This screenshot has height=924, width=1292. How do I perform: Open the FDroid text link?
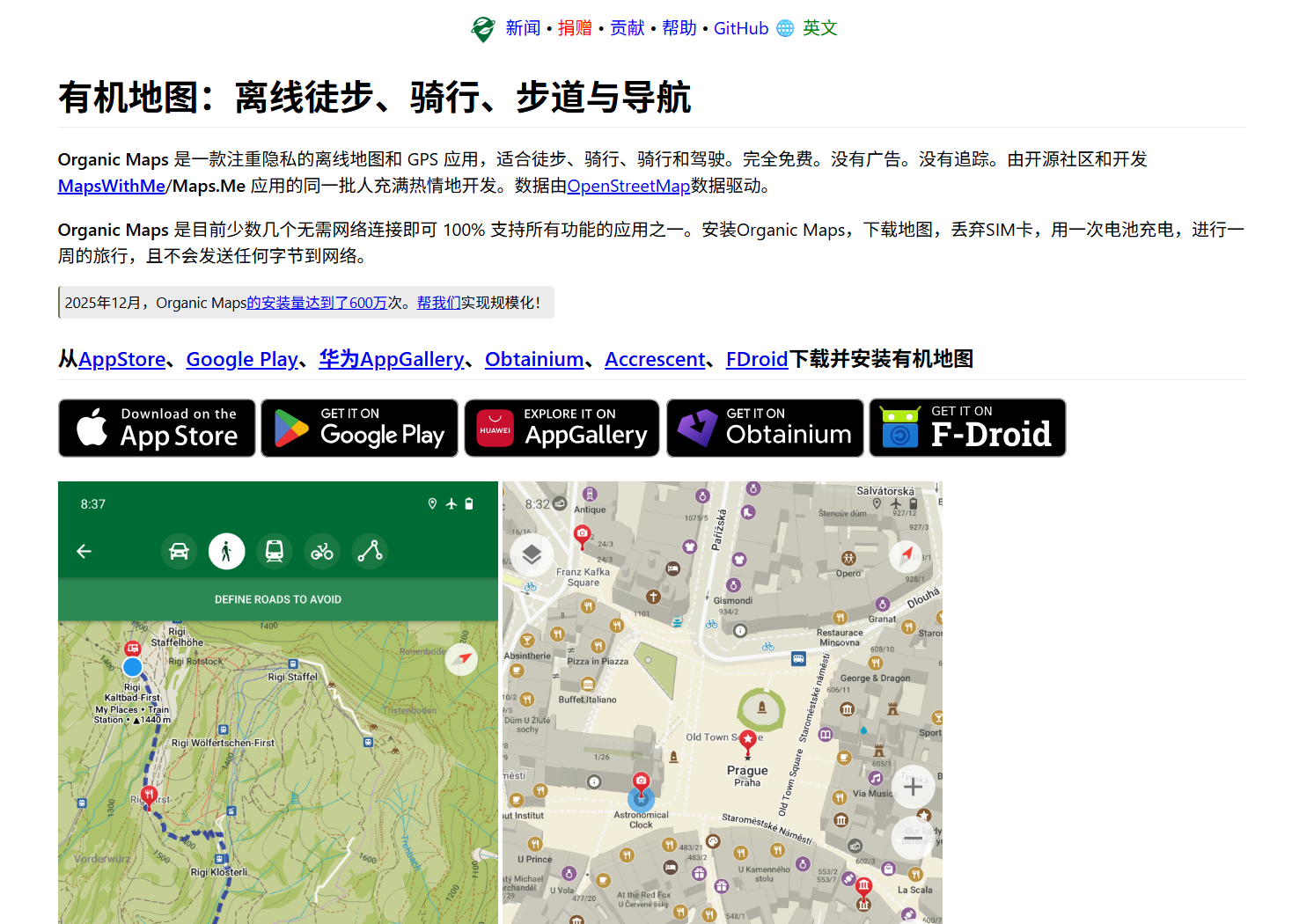click(x=757, y=359)
